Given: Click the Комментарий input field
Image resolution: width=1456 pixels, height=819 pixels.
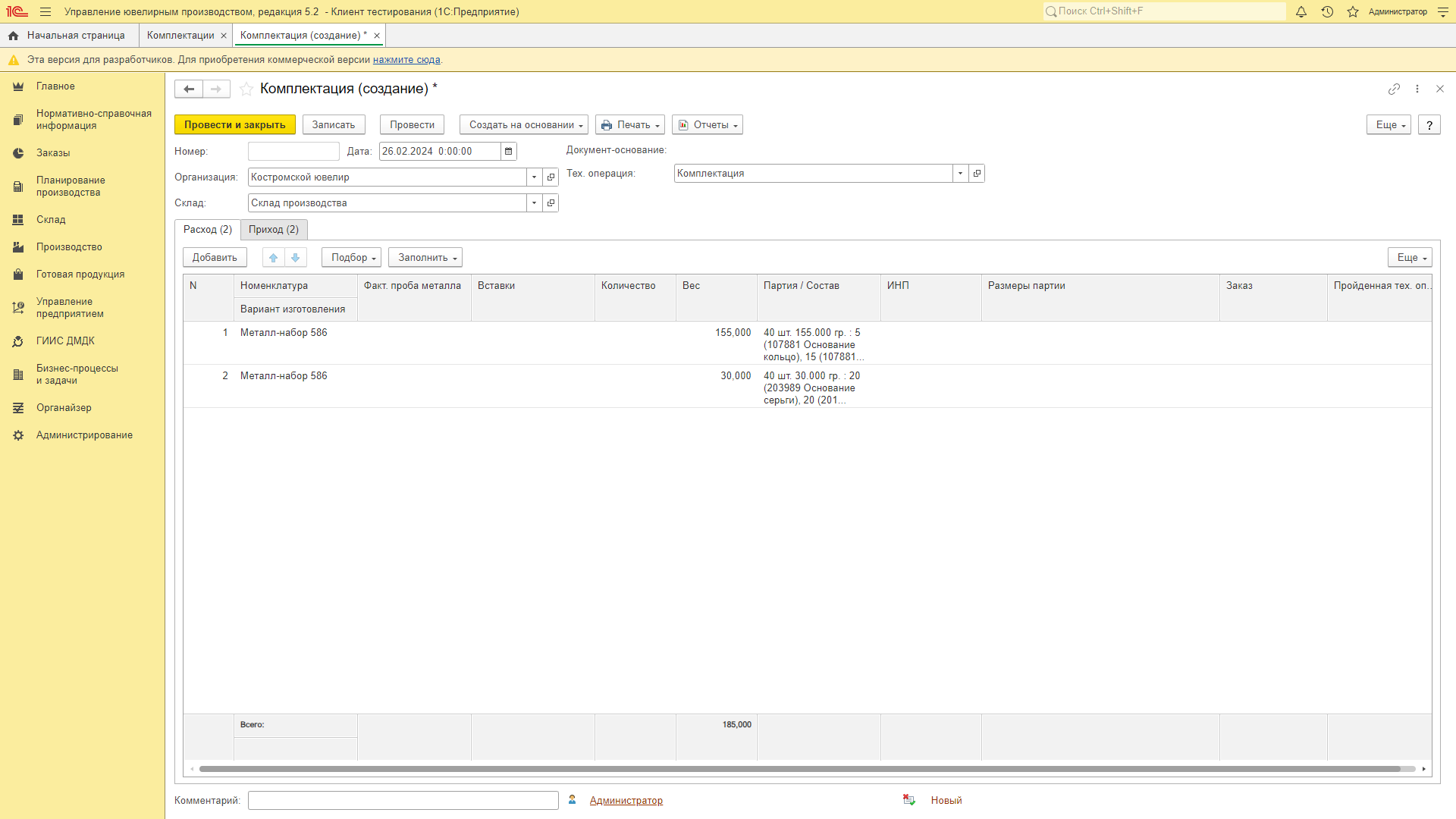Looking at the screenshot, I should click(x=403, y=800).
